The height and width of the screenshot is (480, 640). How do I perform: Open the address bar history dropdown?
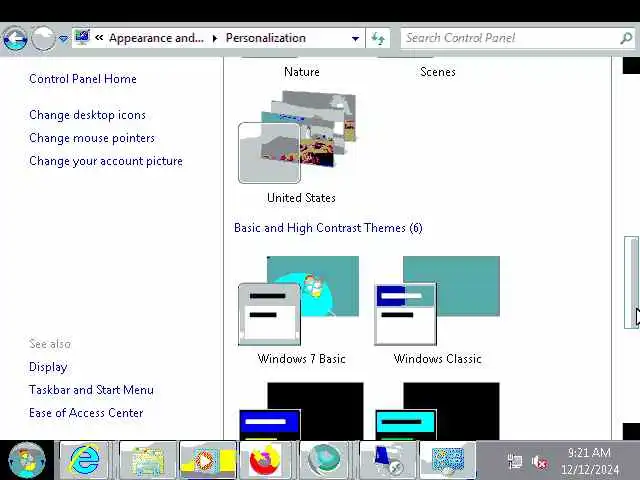(356, 38)
